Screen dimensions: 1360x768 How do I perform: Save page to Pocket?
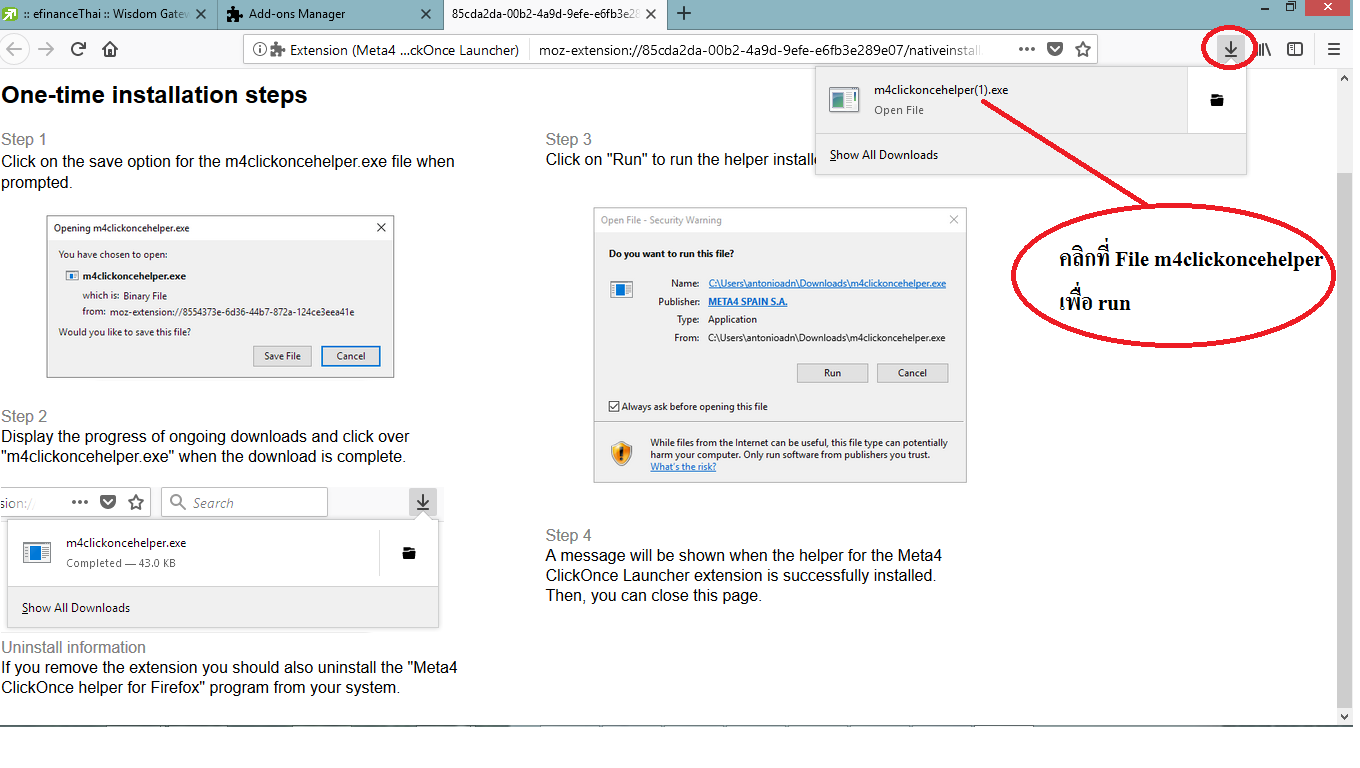[x=1055, y=49]
